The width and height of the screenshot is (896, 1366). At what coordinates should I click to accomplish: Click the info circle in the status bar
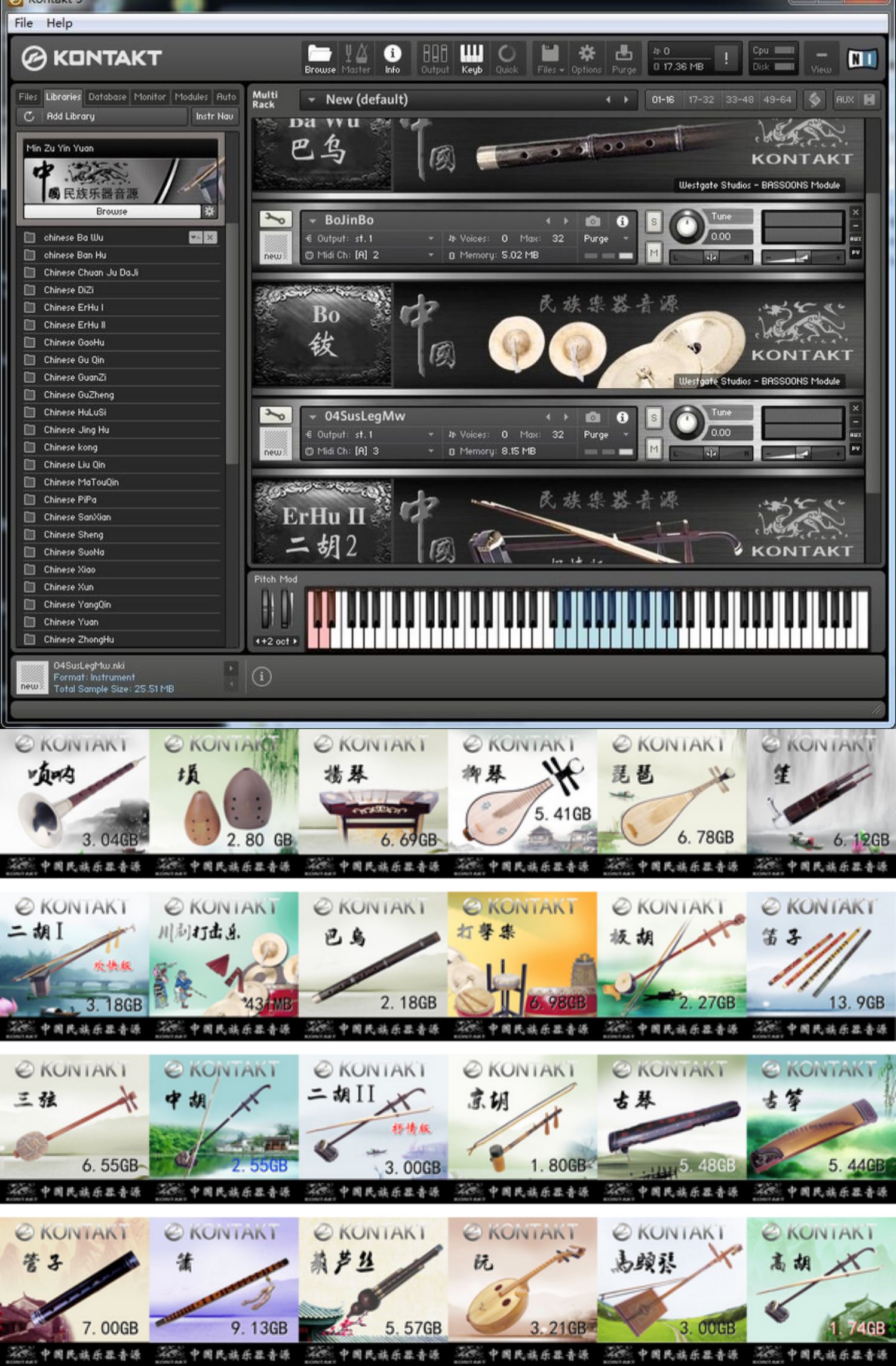261,676
